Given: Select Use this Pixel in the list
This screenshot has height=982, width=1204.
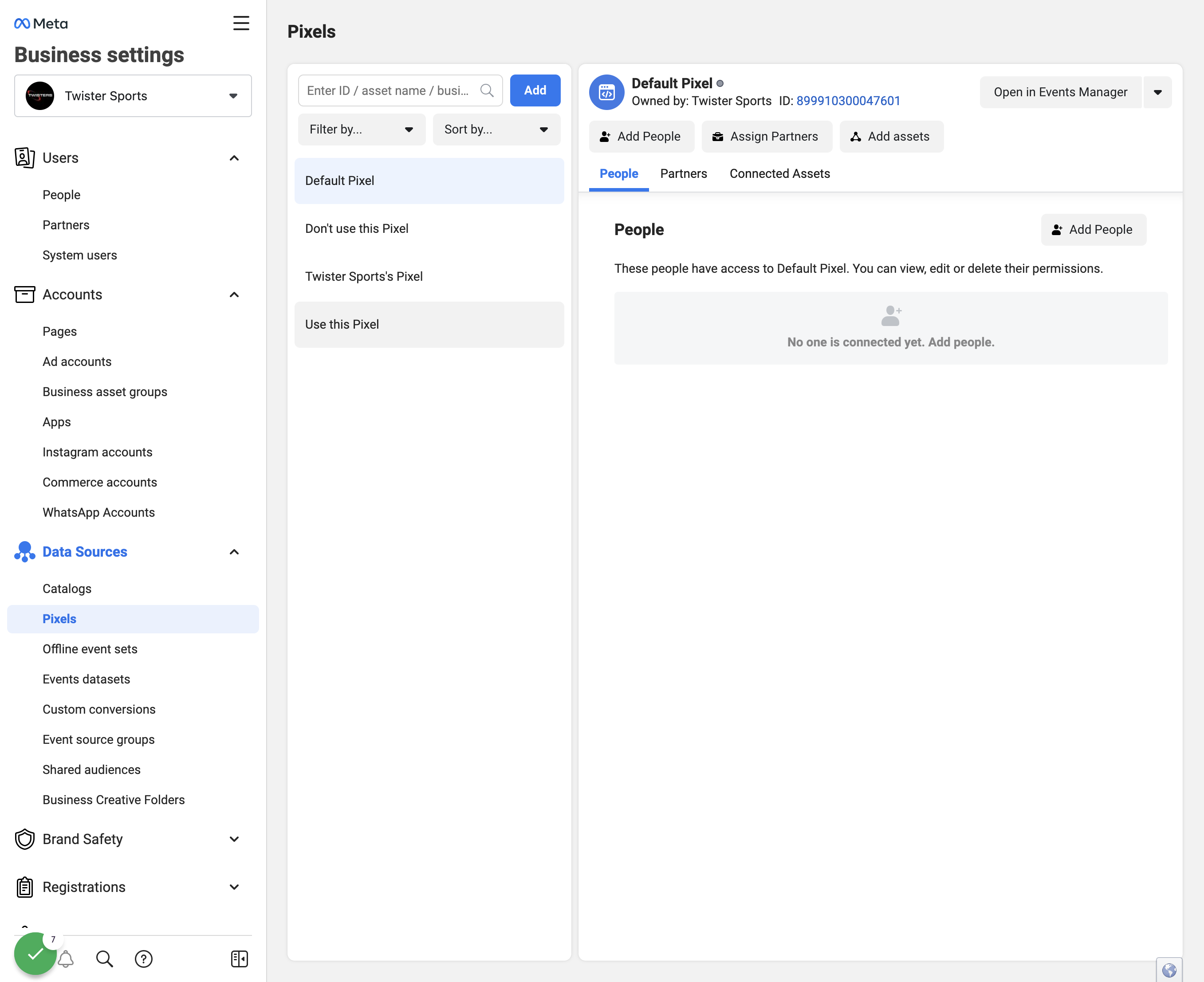Looking at the screenshot, I should 429,325.
